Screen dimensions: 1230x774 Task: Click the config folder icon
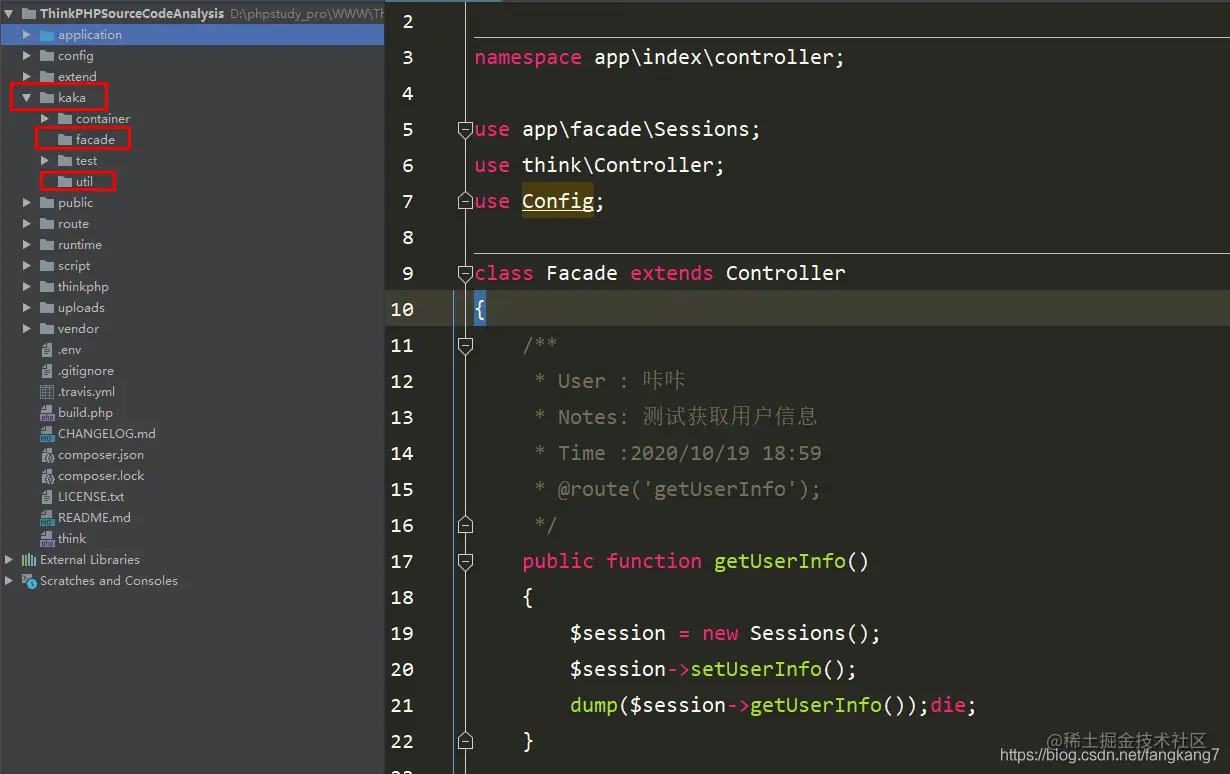(x=47, y=56)
